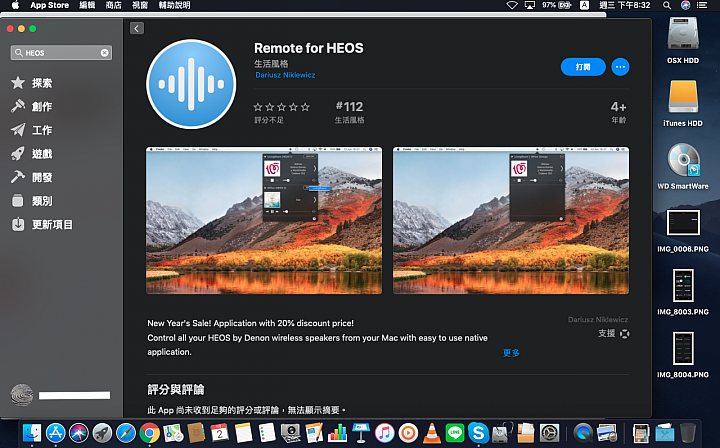
Task: Open Notification Center icon
Action: pos(702,5)
